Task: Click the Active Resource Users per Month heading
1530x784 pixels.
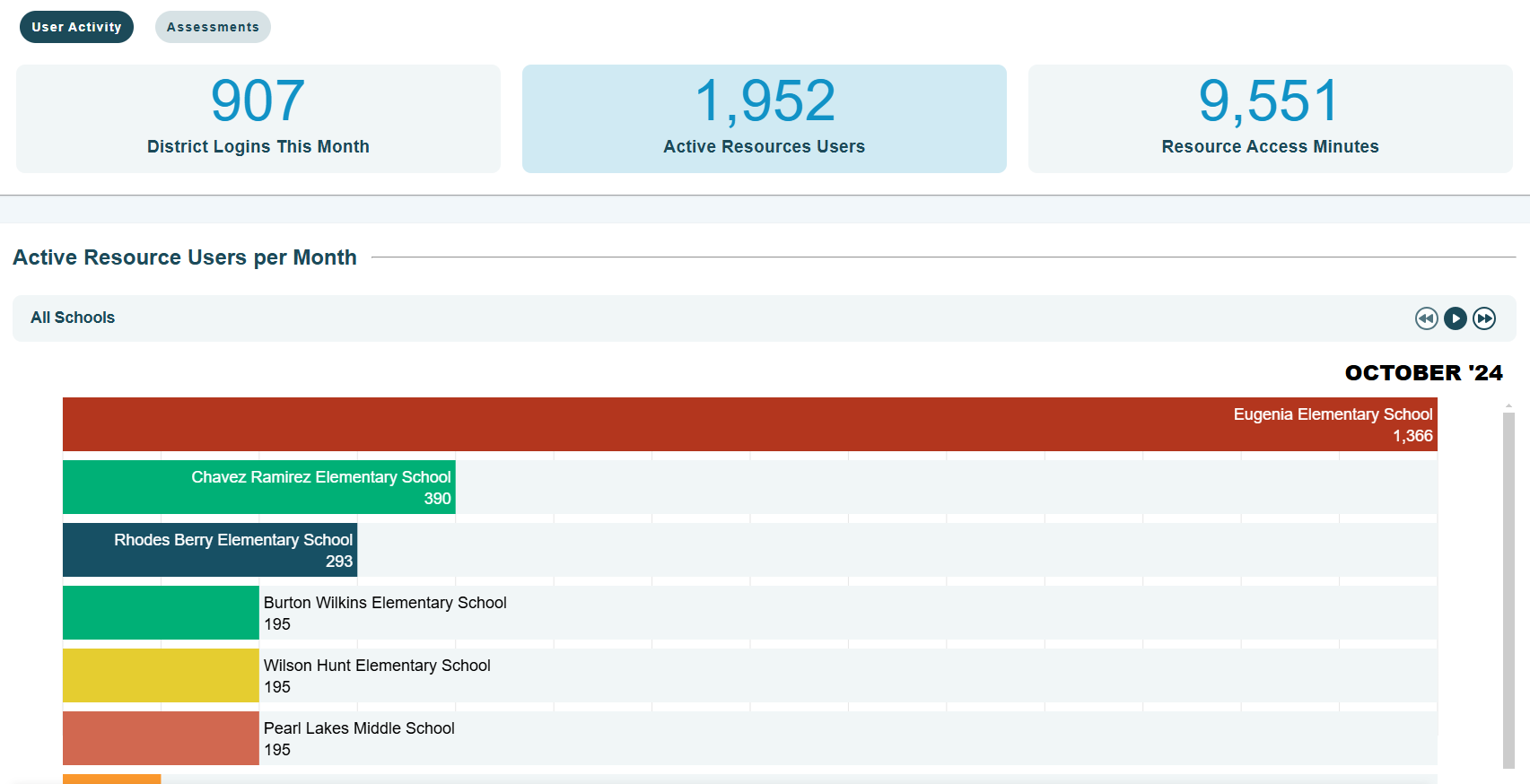Action: click(x=185, y=257)
